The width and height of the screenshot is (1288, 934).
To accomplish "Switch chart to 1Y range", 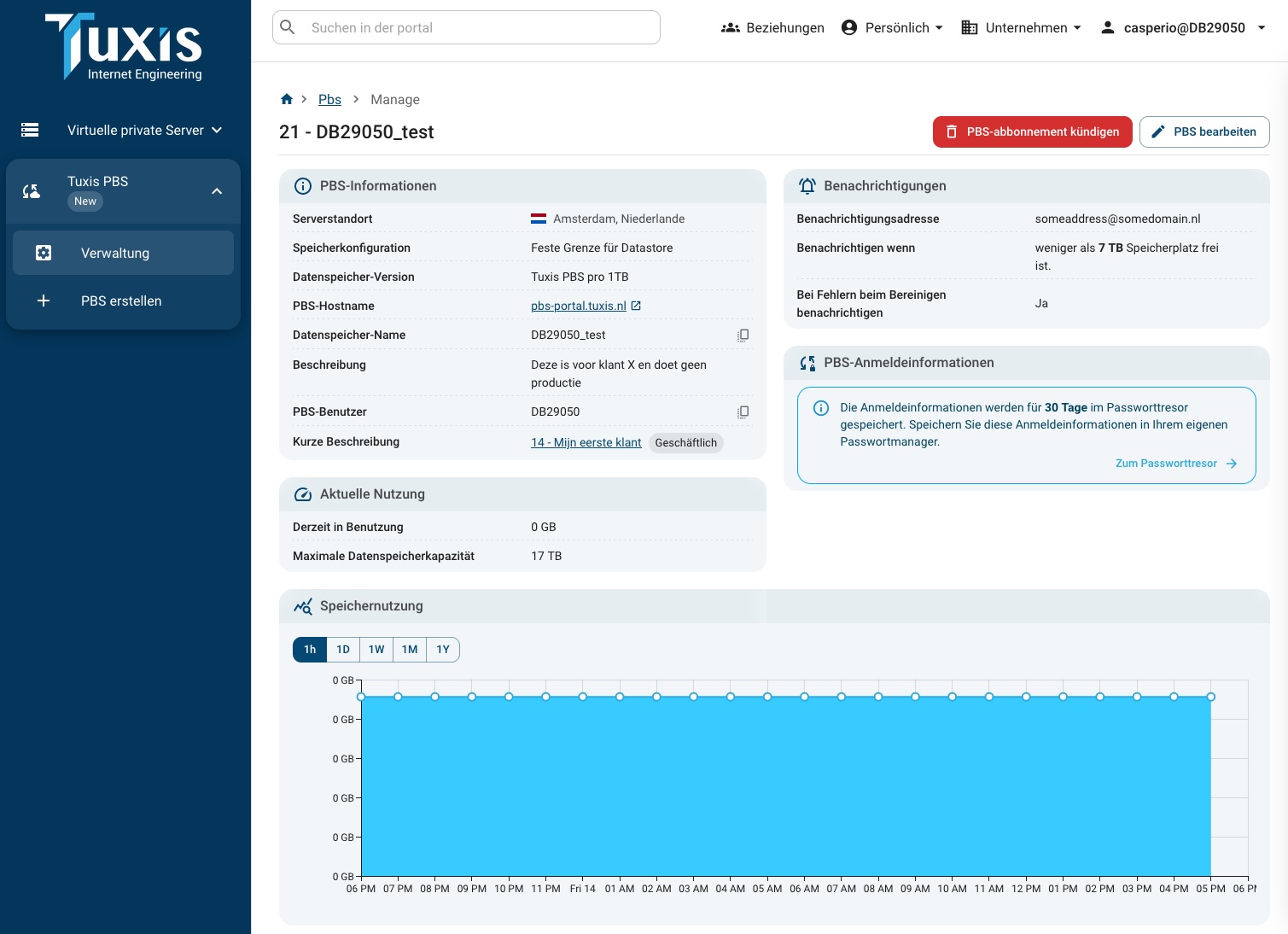I will click(x=443, y=650).
